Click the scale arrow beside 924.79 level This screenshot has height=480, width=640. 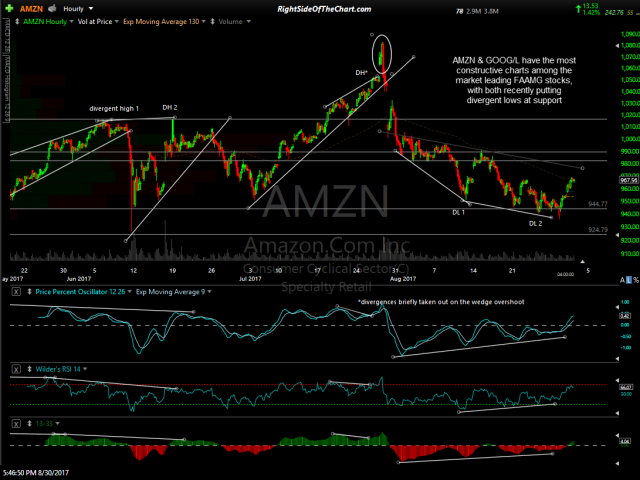coord(617,236)
